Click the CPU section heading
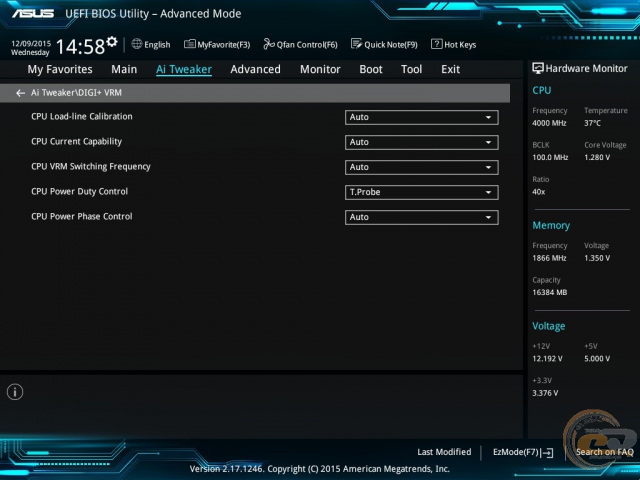This screenshot has width=640, height=480. tap(542, 90)
